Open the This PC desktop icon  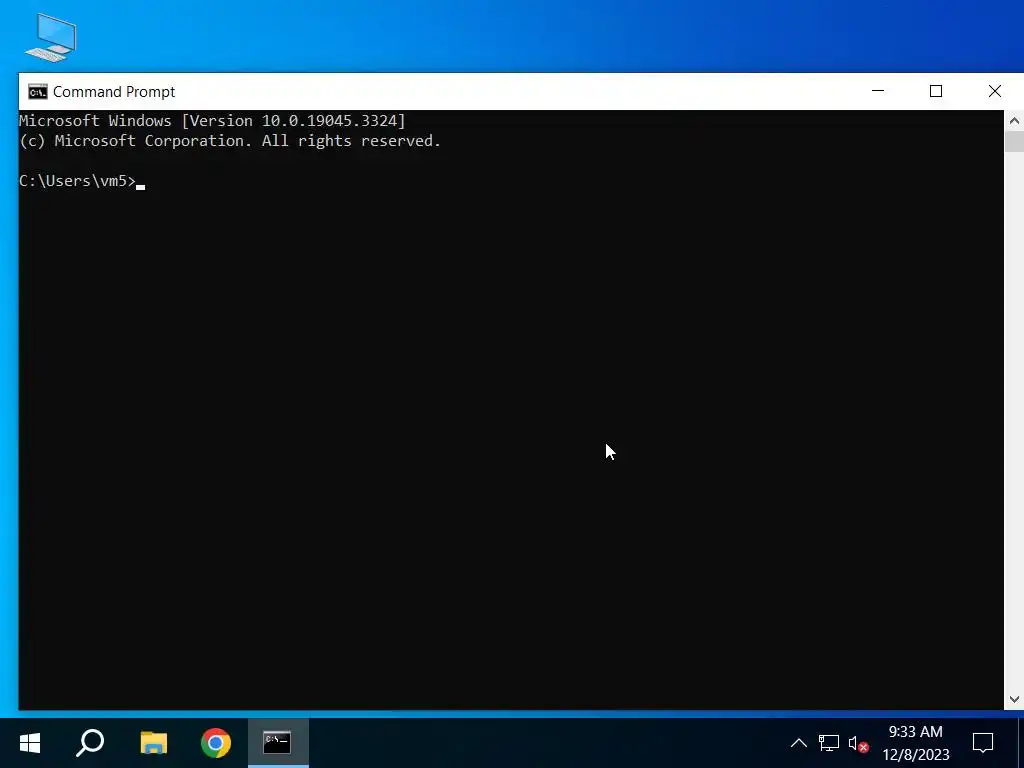pyautogui.click(x=50, y=37)
